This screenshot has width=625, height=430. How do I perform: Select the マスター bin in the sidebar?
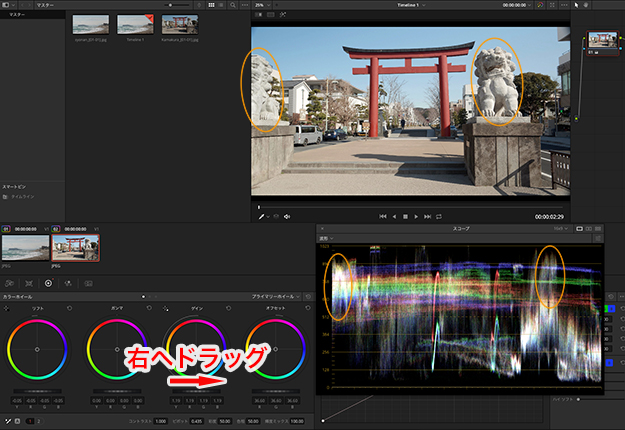(17, 16)
